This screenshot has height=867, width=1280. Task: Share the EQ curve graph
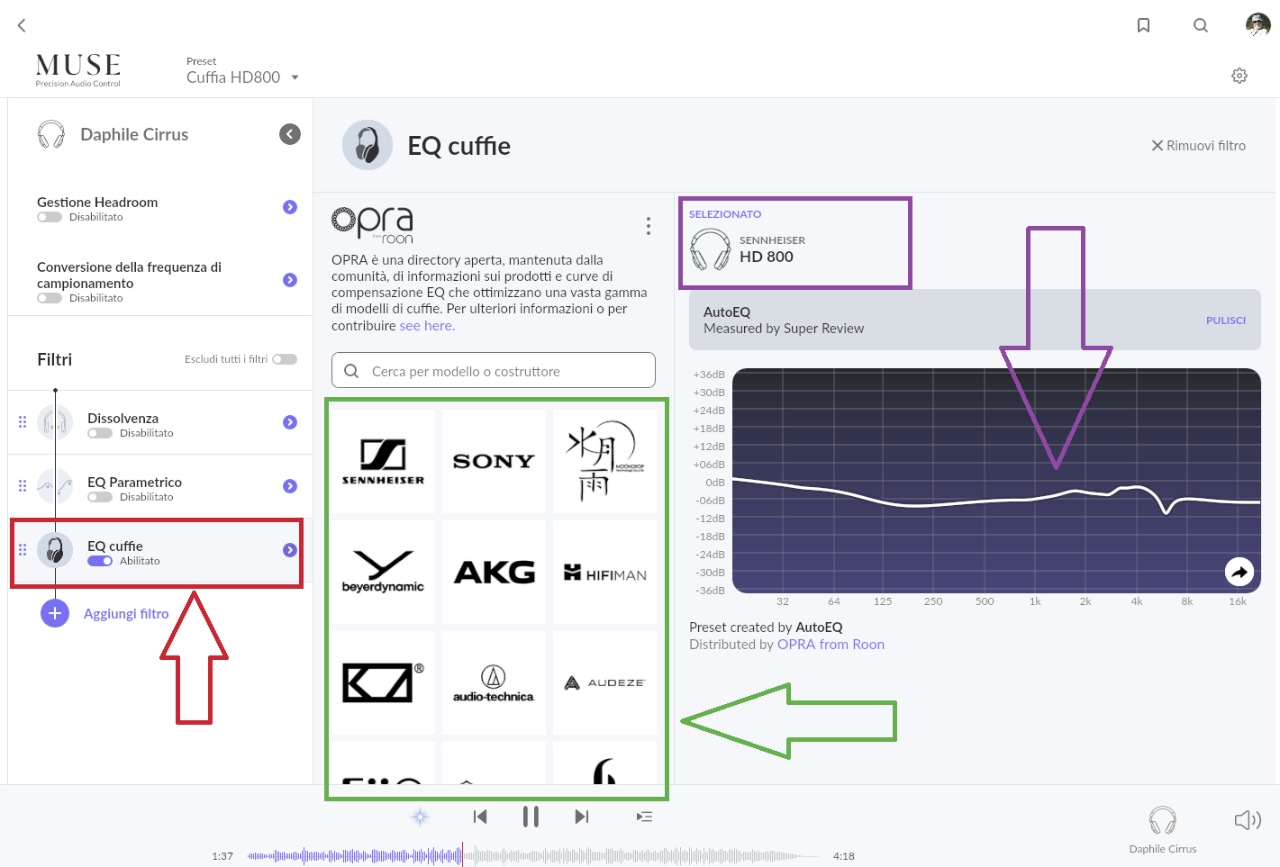pyautogui.click(x=1239, y=572)
